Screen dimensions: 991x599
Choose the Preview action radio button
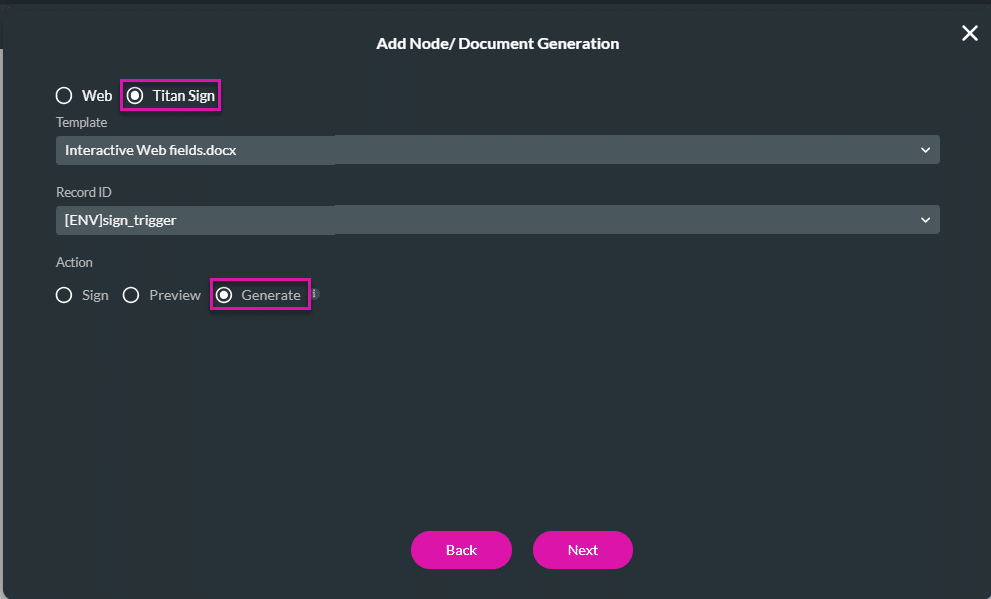coord(131,295)
